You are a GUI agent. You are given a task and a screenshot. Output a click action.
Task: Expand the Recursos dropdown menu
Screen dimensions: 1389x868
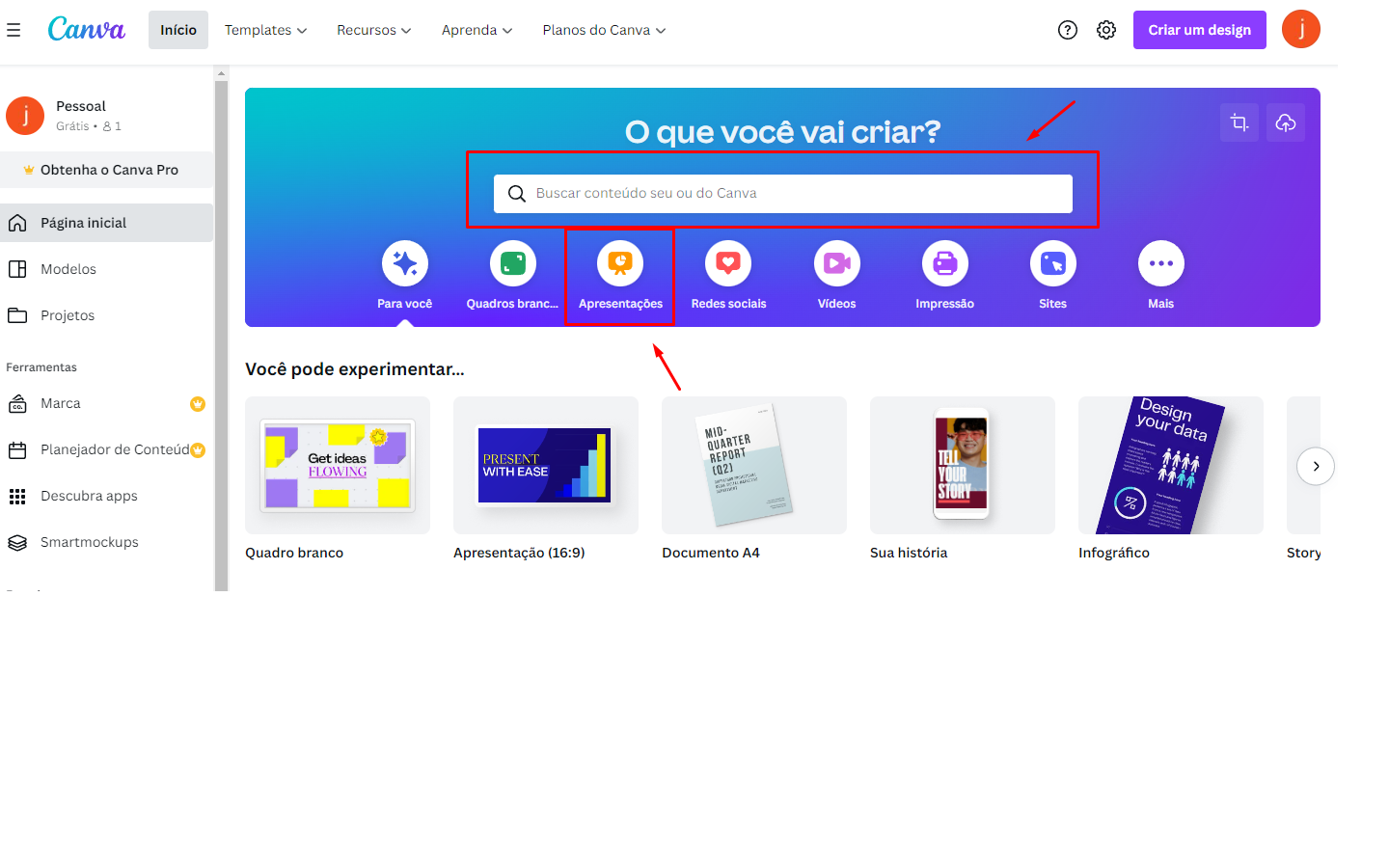[374, 30]
